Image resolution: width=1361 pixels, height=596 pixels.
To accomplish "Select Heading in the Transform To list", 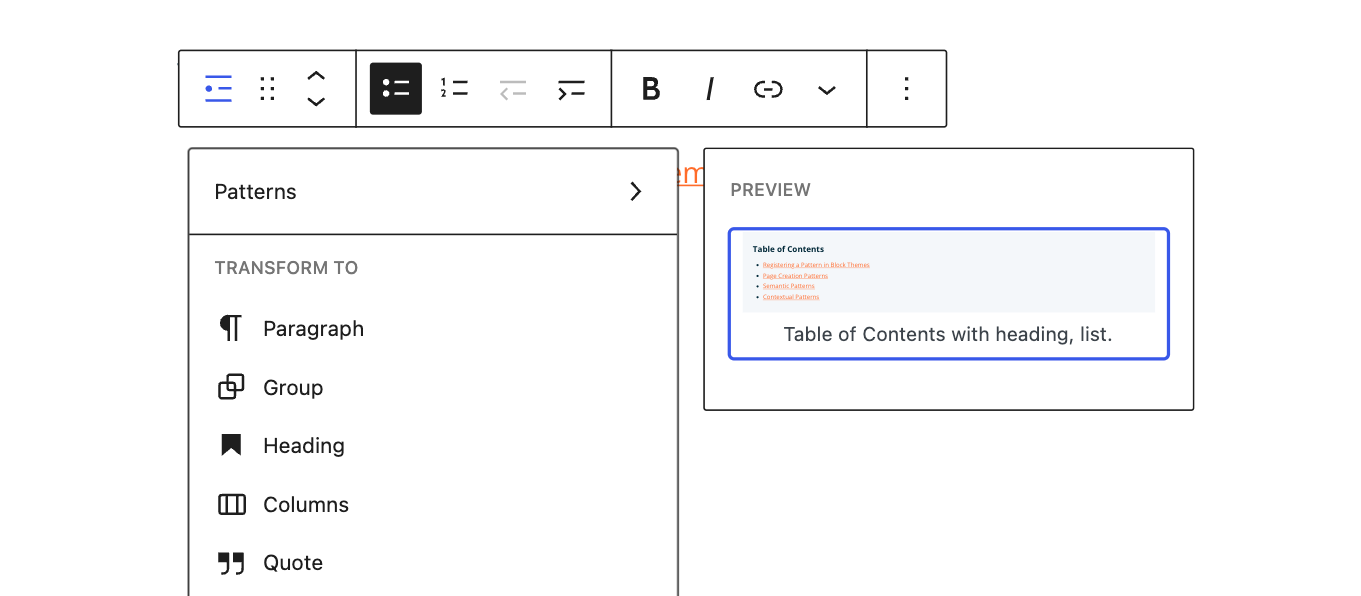I will [303, 446].
